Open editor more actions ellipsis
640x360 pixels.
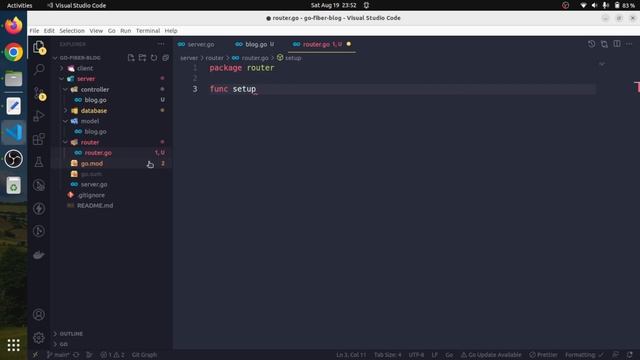[629, 44]
